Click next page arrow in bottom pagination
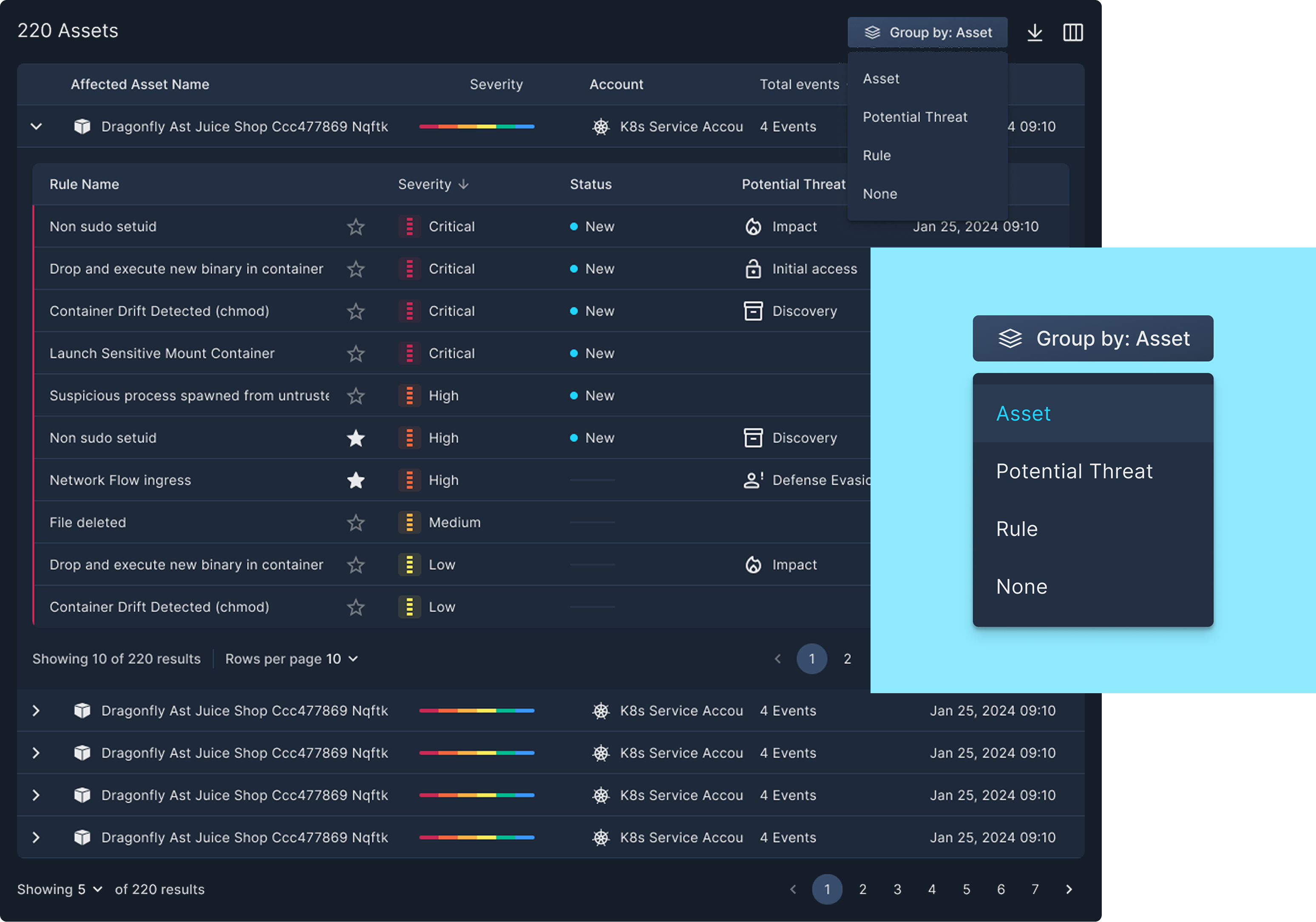 click(1069, 889)
